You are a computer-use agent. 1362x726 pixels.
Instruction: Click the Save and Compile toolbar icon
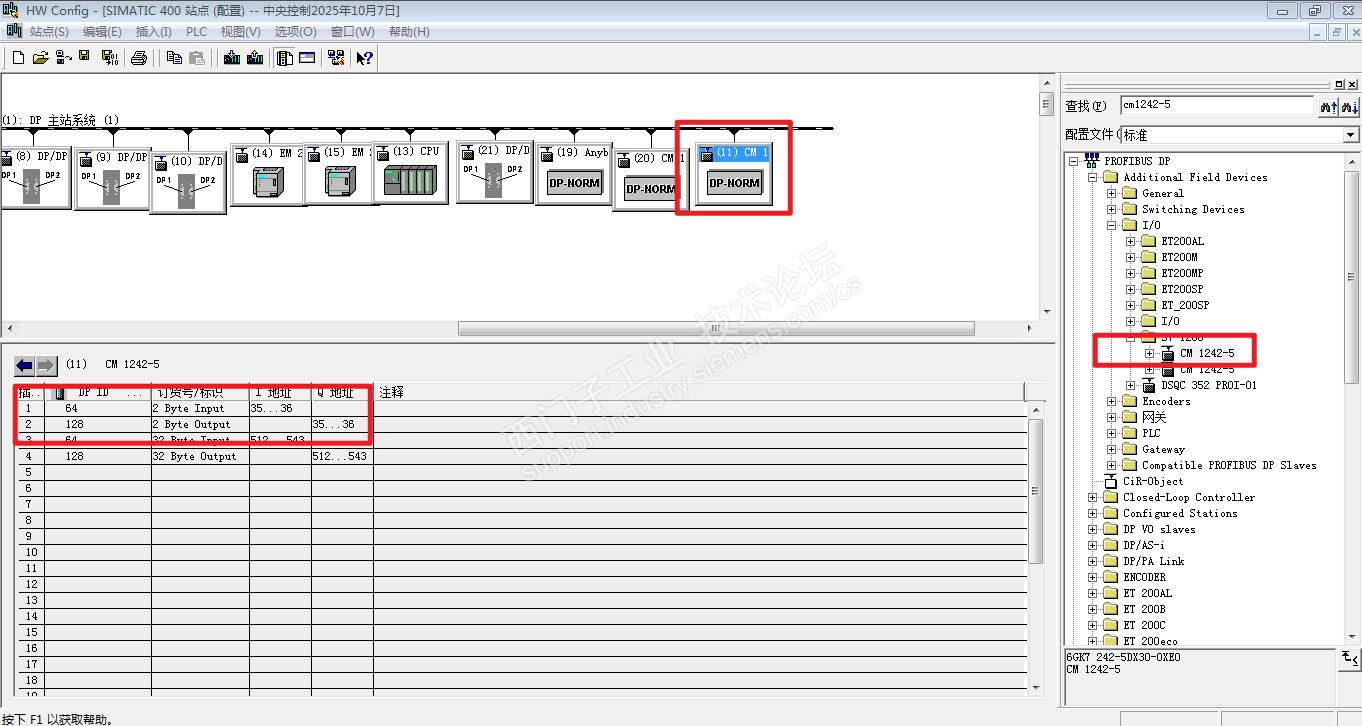click(x=108, y=58)
